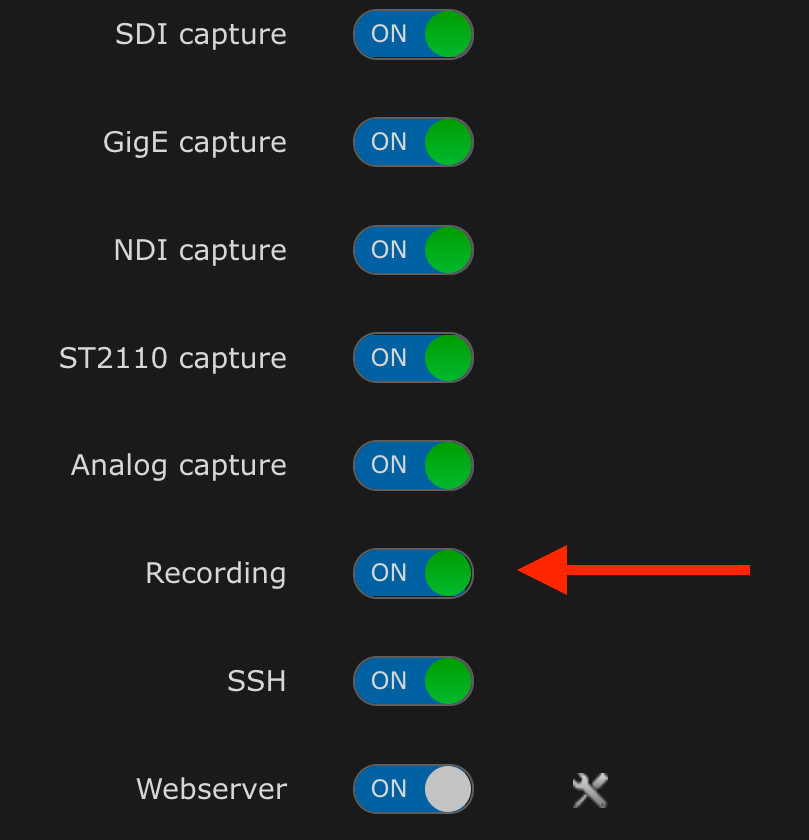Click the gray knob on Webserver switch

pos(447,789)
